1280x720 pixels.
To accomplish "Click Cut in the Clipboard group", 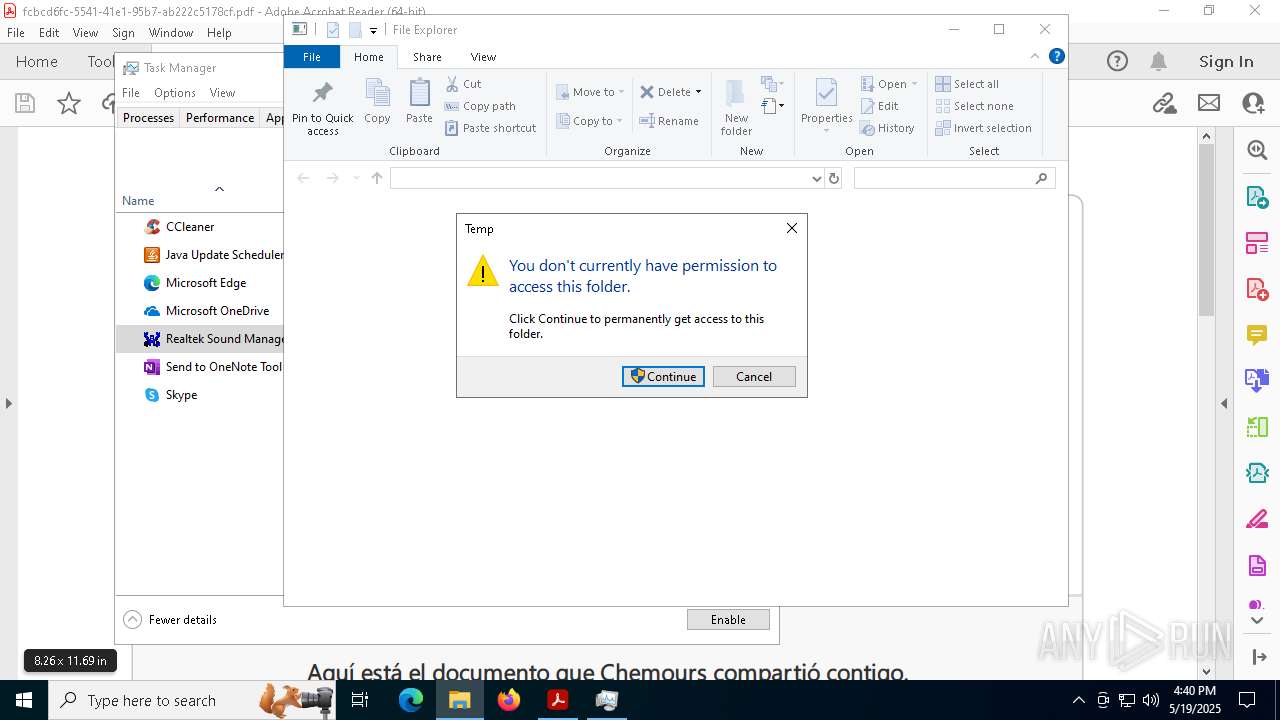I will [463, 84].
